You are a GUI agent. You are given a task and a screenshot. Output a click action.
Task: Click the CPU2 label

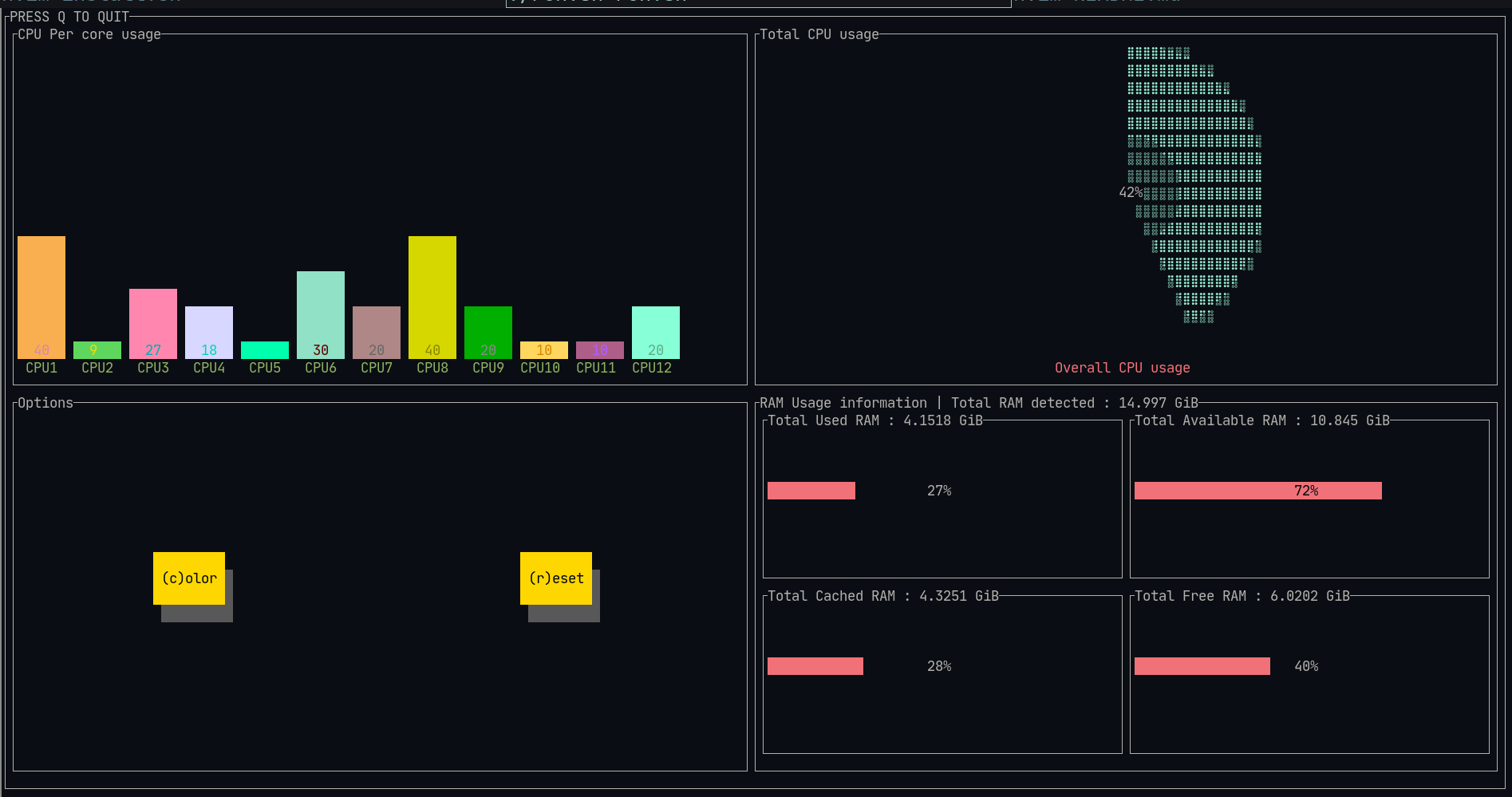[x=97, y=368]
